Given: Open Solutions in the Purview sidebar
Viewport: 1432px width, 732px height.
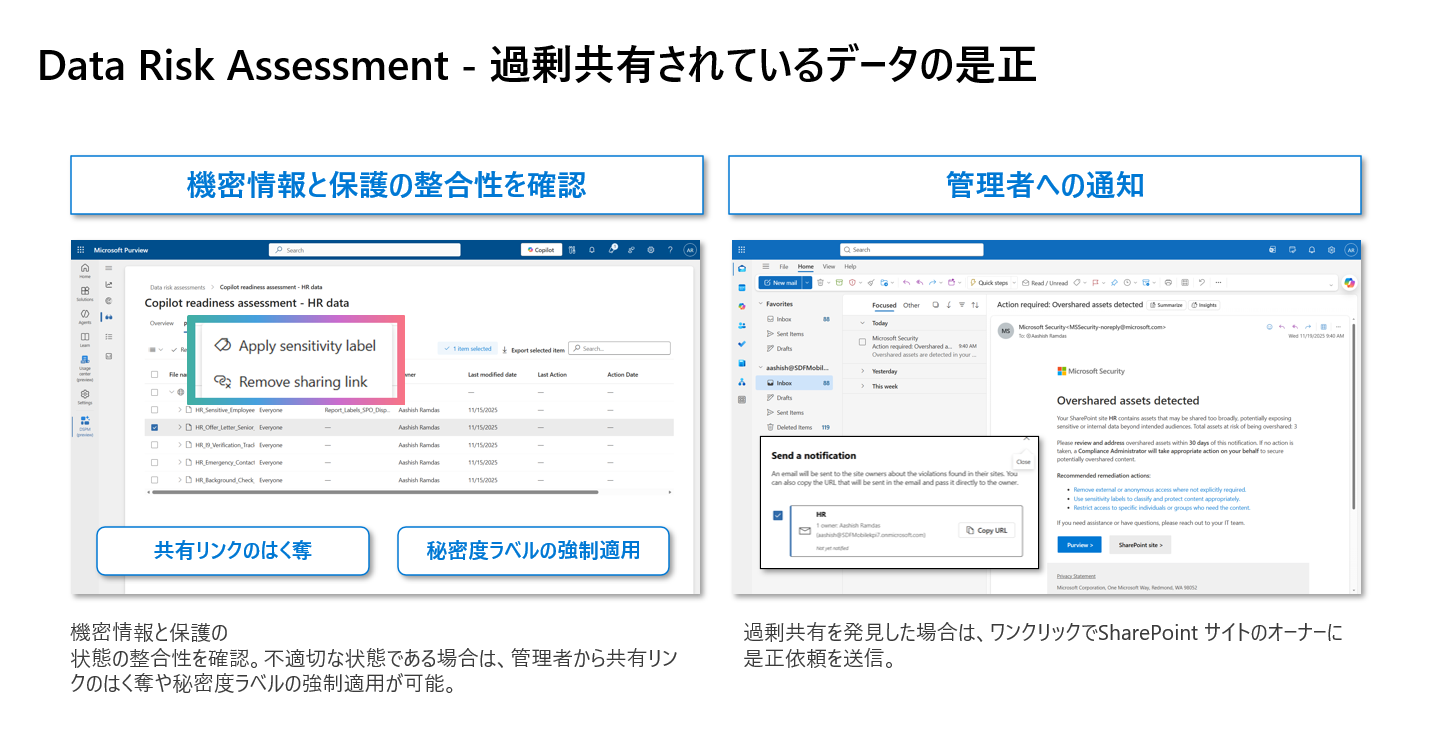Looking at the screenshot, I should [x=85, y=293].
